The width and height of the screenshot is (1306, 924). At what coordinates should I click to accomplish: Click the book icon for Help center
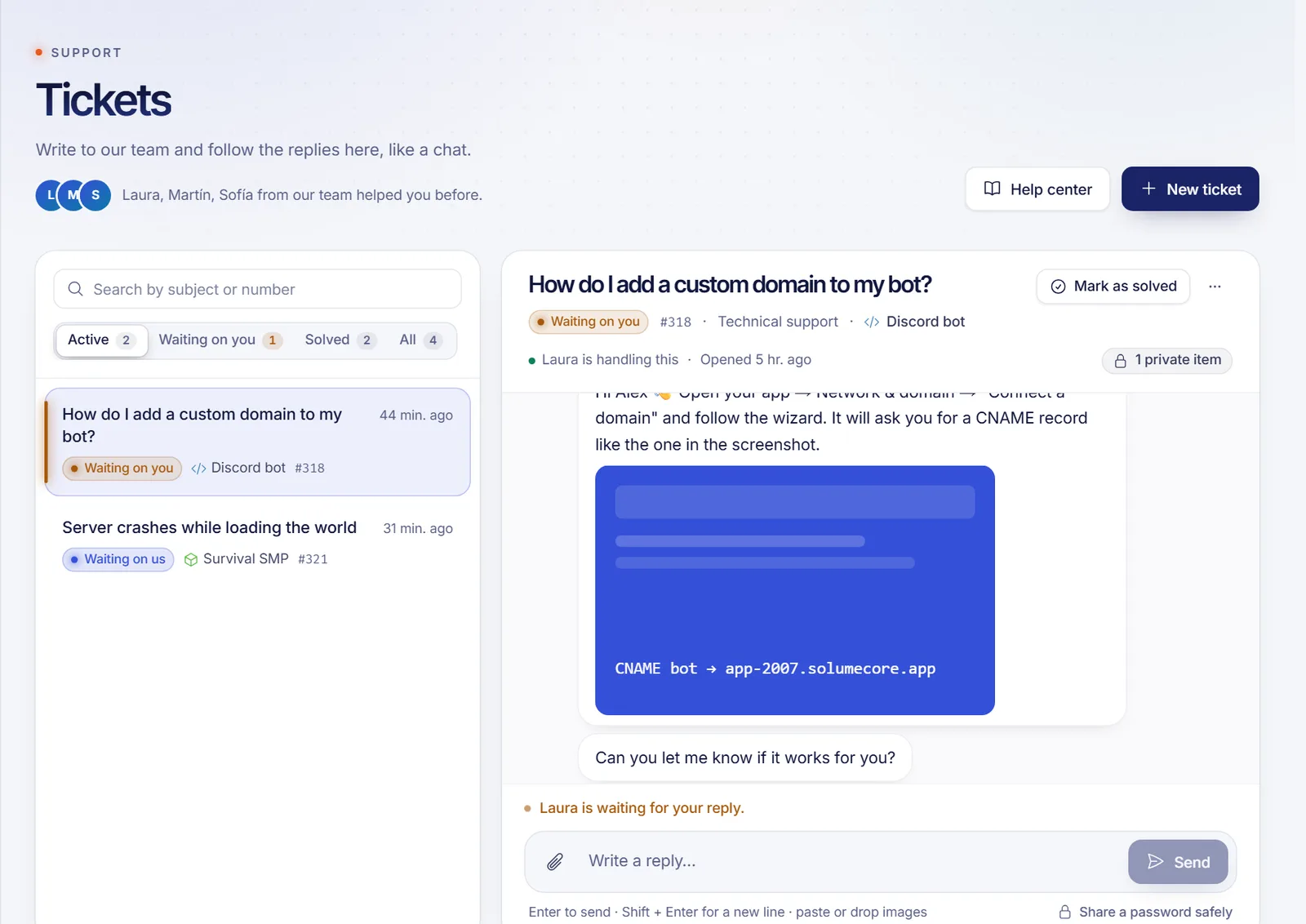click(993, 189)
